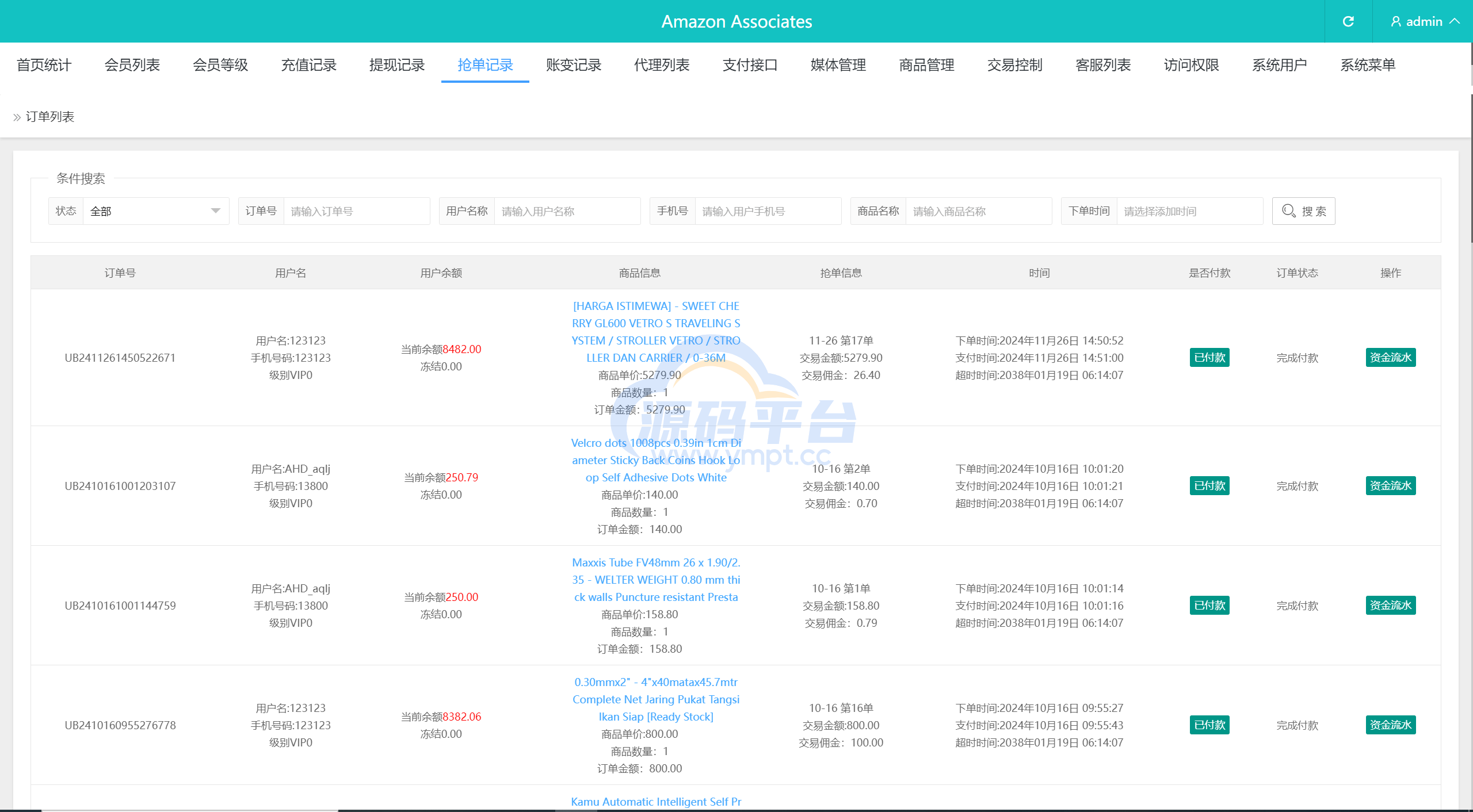
Task: Click 资金流水 for order UB2410160955276778
Action: tap(1391, 725)
